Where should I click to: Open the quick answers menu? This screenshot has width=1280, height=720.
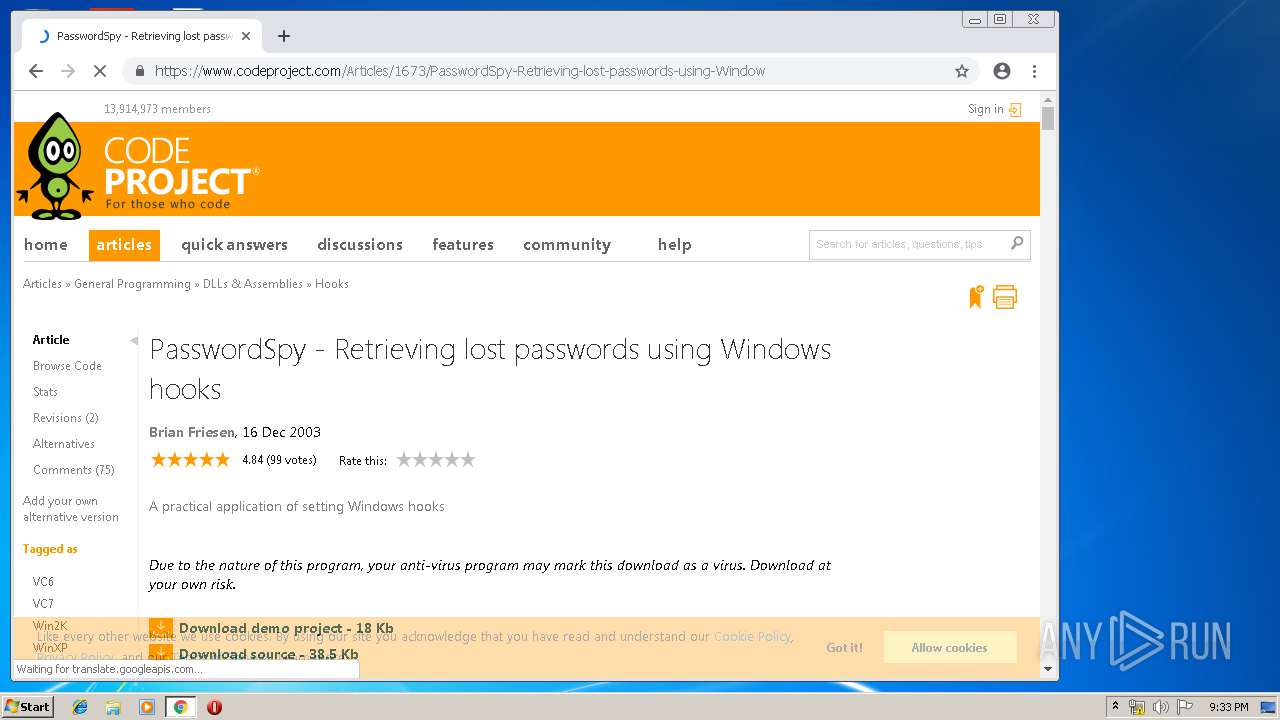point(234,245)
